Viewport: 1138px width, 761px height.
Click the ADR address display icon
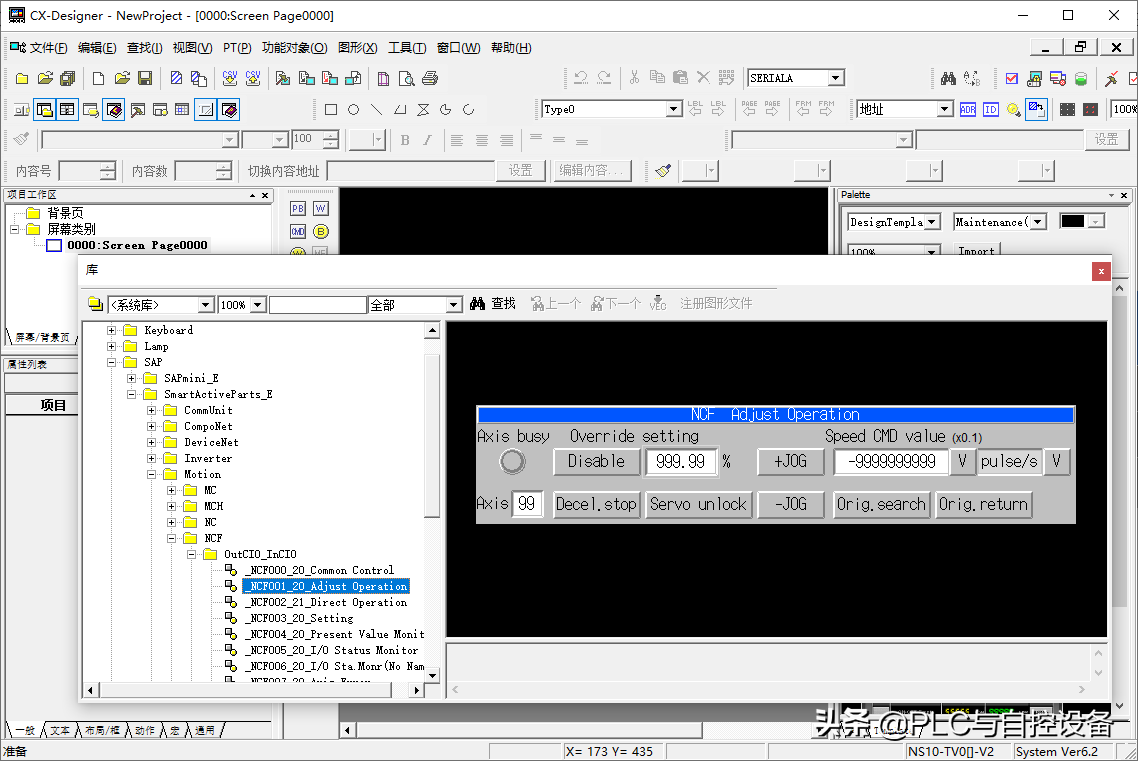pos(968,110)
